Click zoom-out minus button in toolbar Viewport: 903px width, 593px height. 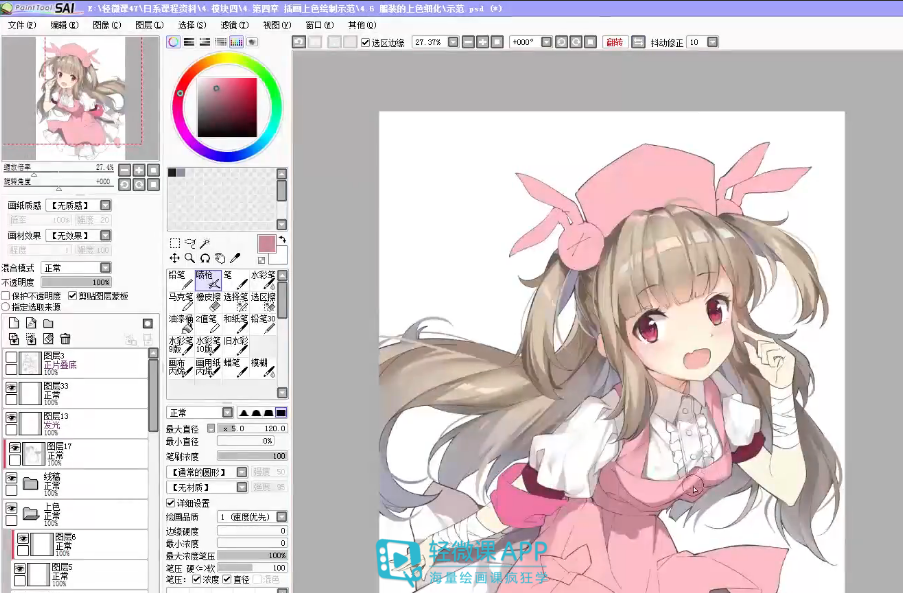pyautogui.click(x=468, y=42)
